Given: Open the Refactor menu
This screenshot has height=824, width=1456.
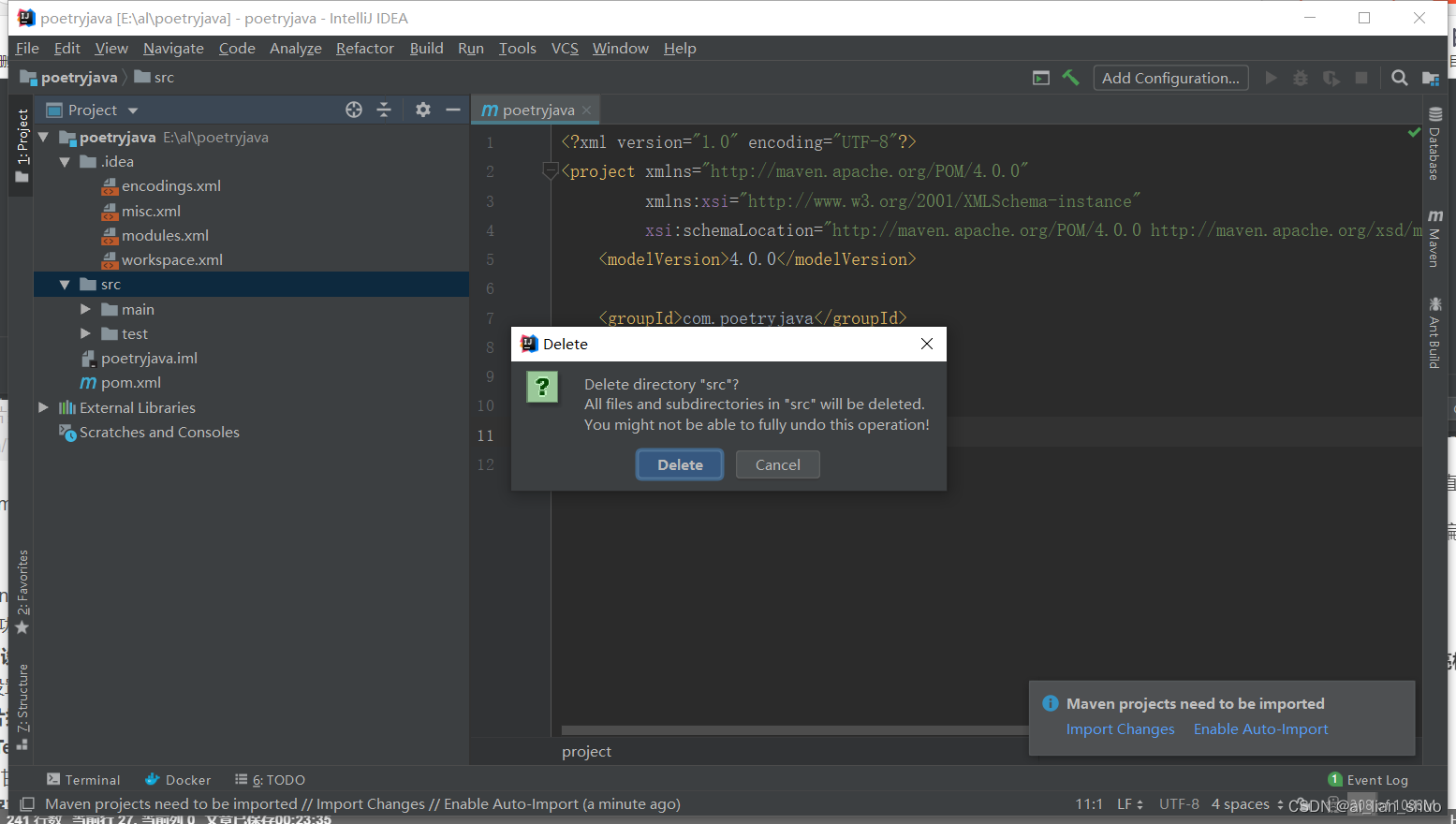Looking at the screenshot, I should (365, 48).
